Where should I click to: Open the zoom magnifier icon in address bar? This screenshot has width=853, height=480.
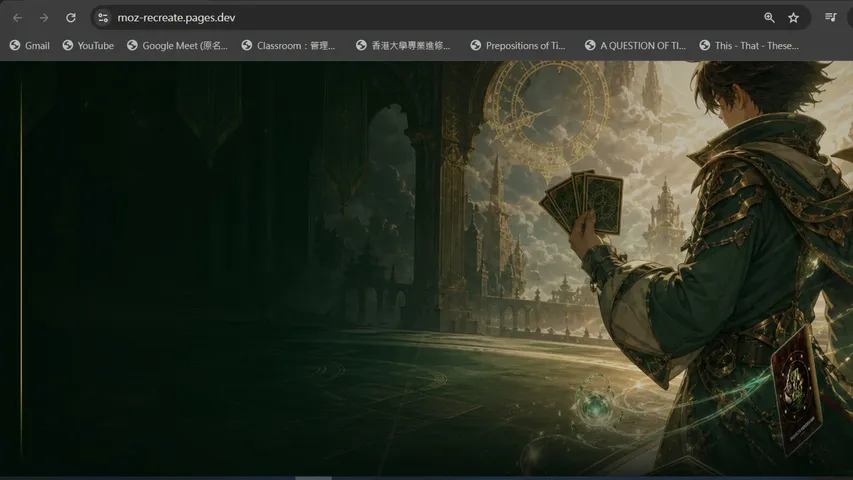coord(769,18)
